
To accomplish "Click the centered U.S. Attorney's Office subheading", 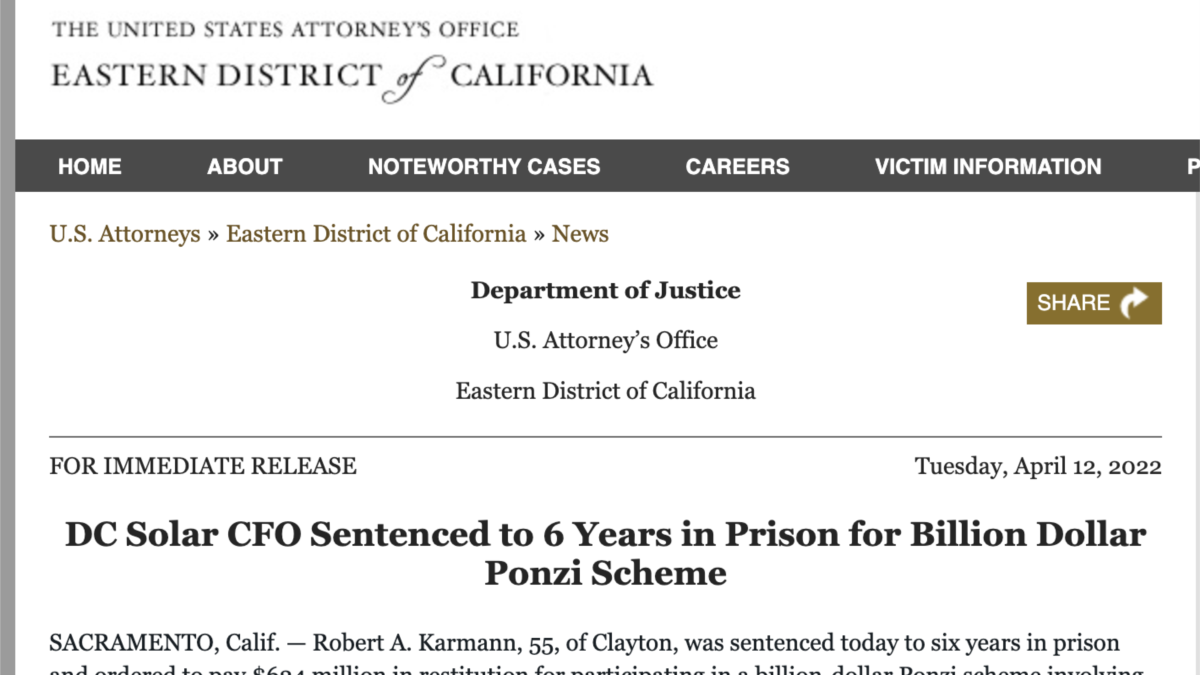I will tap(606, 340).
